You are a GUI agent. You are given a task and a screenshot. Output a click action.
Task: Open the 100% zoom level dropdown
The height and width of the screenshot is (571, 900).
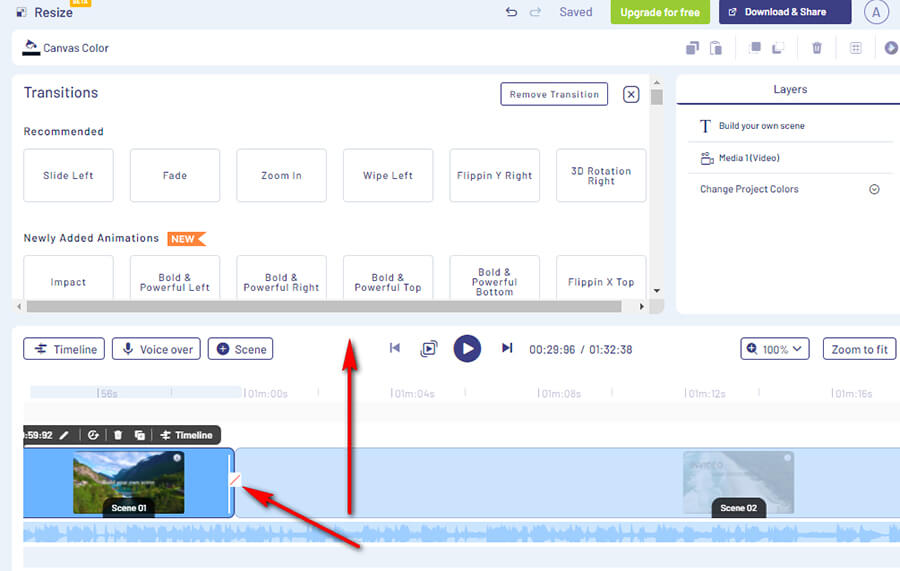[x=774, y=349]
